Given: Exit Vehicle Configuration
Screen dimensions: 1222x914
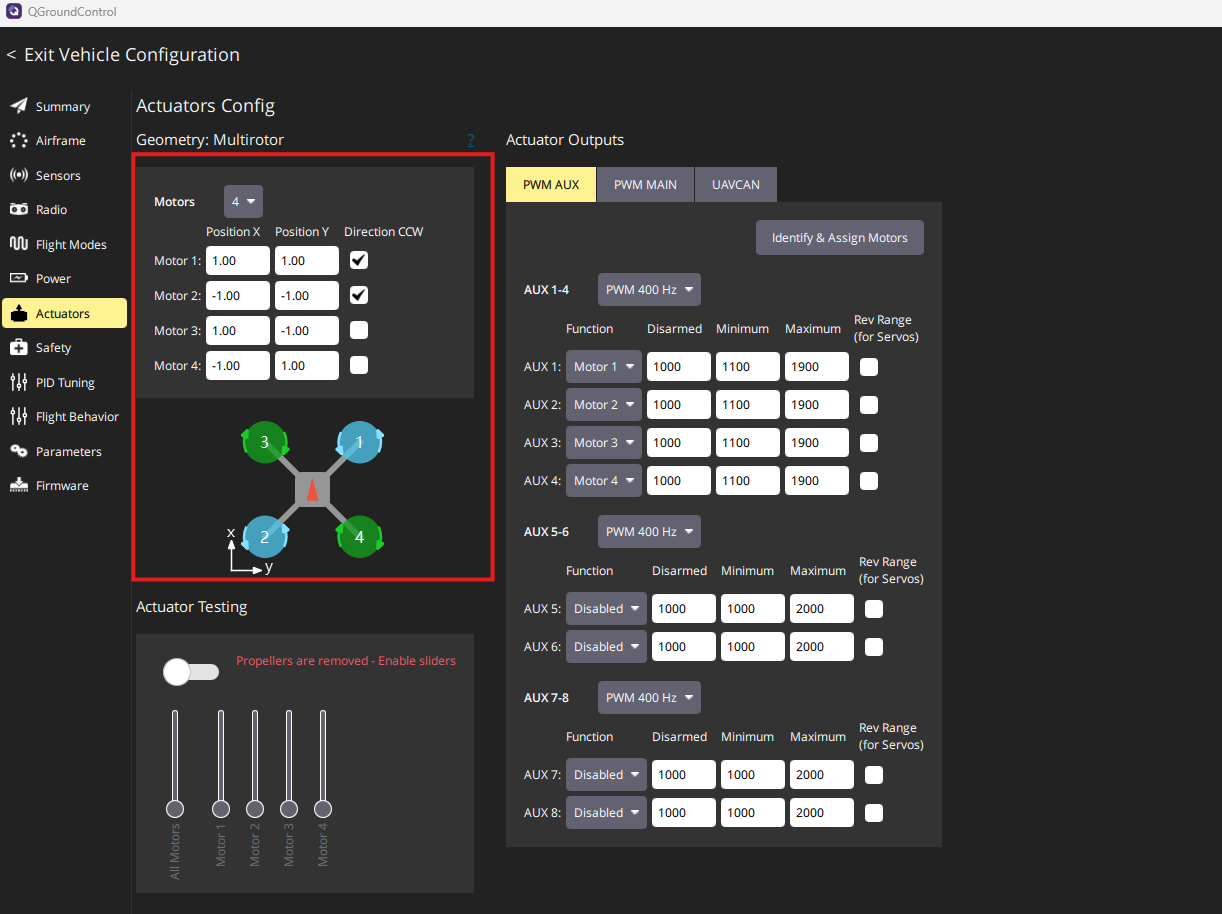Looking at the screenshot, I should click(123, 55).
